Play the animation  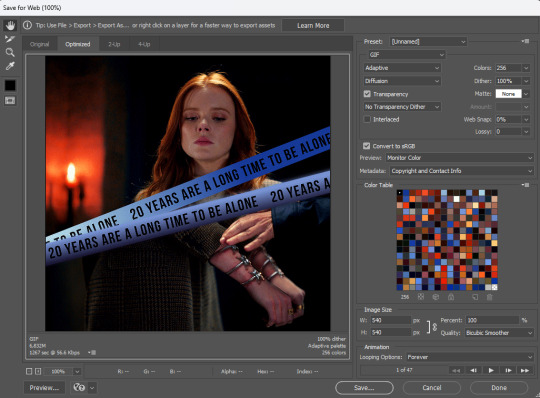(491, 370)
